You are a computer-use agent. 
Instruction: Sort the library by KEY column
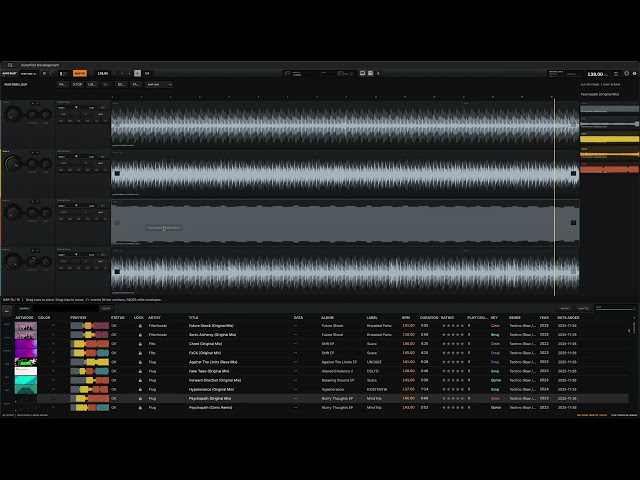[x=494, y=318]
